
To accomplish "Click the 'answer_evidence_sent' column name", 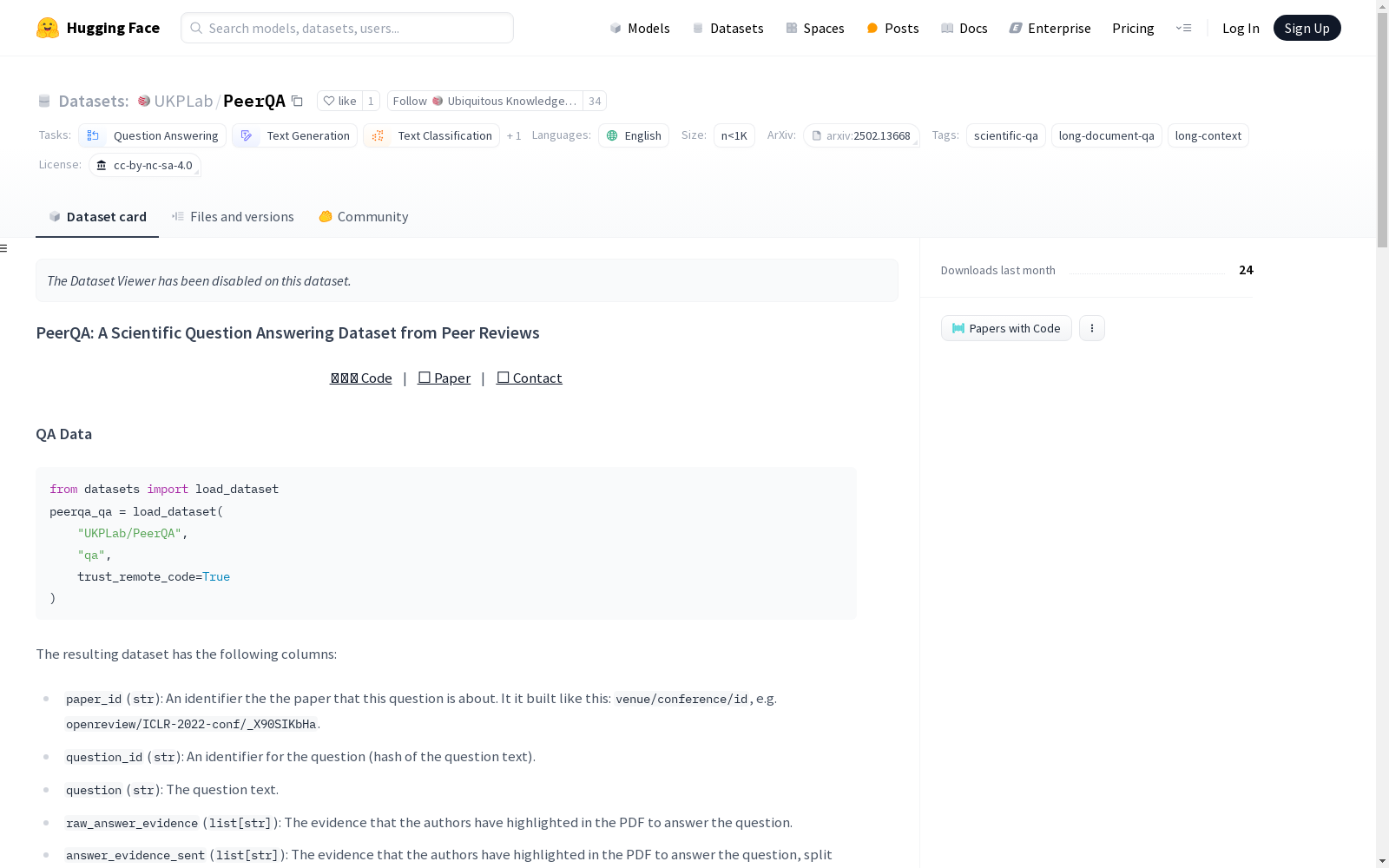I will (135, 855).
